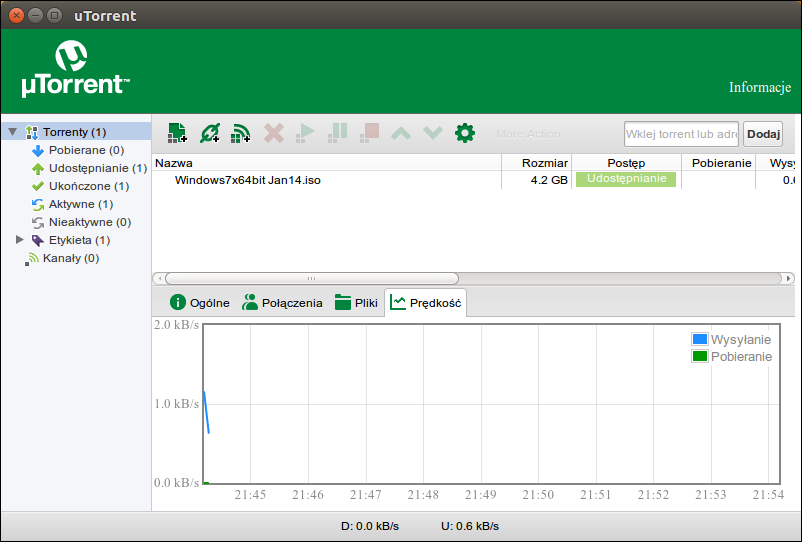Click the blue Wysyłanie legend swatch
The image size is (802, 542).
point(700,339)
